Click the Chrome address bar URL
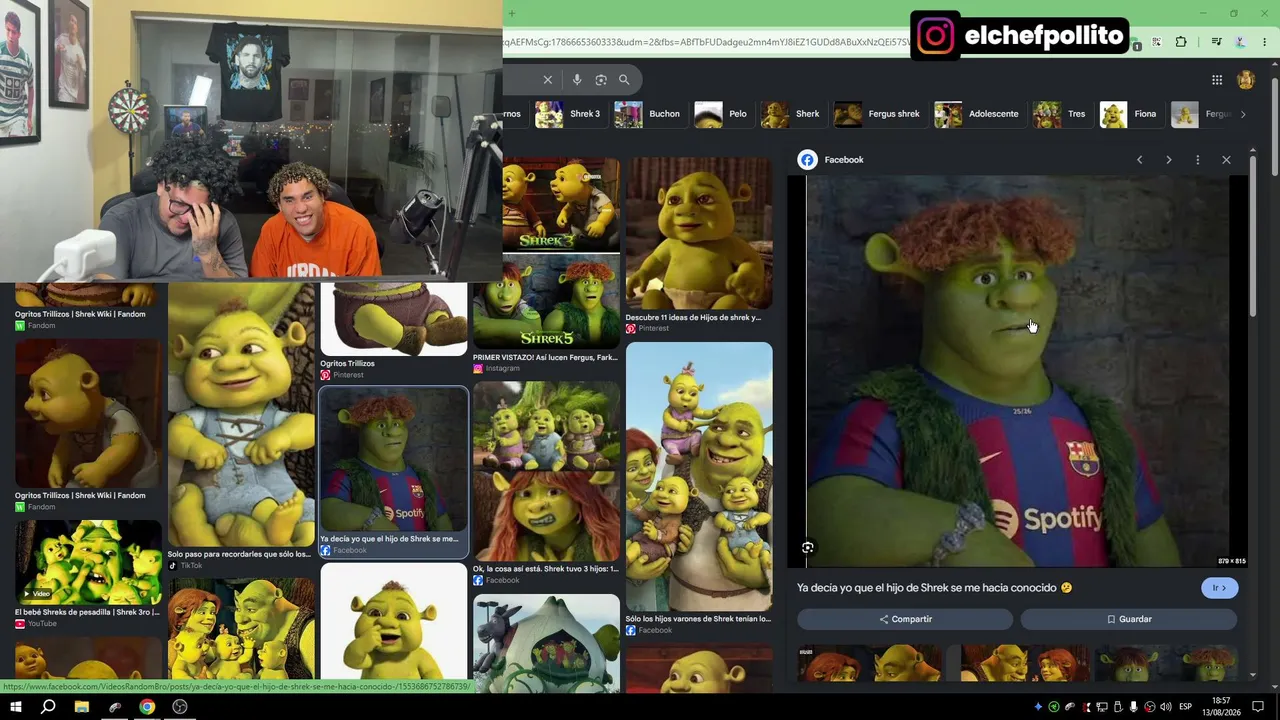This screenshot has height=720, width=1280. 705,42
